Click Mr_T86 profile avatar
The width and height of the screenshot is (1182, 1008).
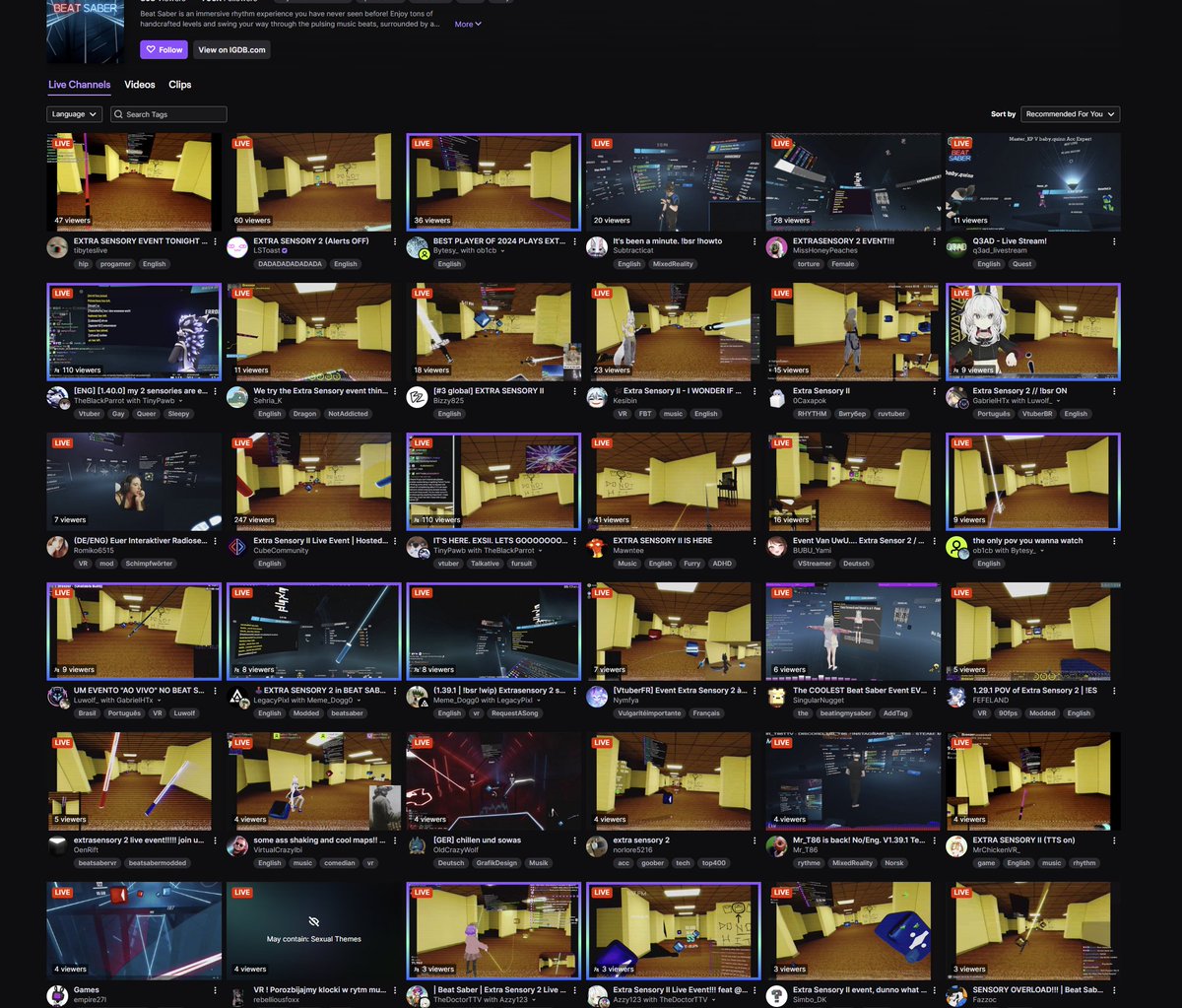776,846
